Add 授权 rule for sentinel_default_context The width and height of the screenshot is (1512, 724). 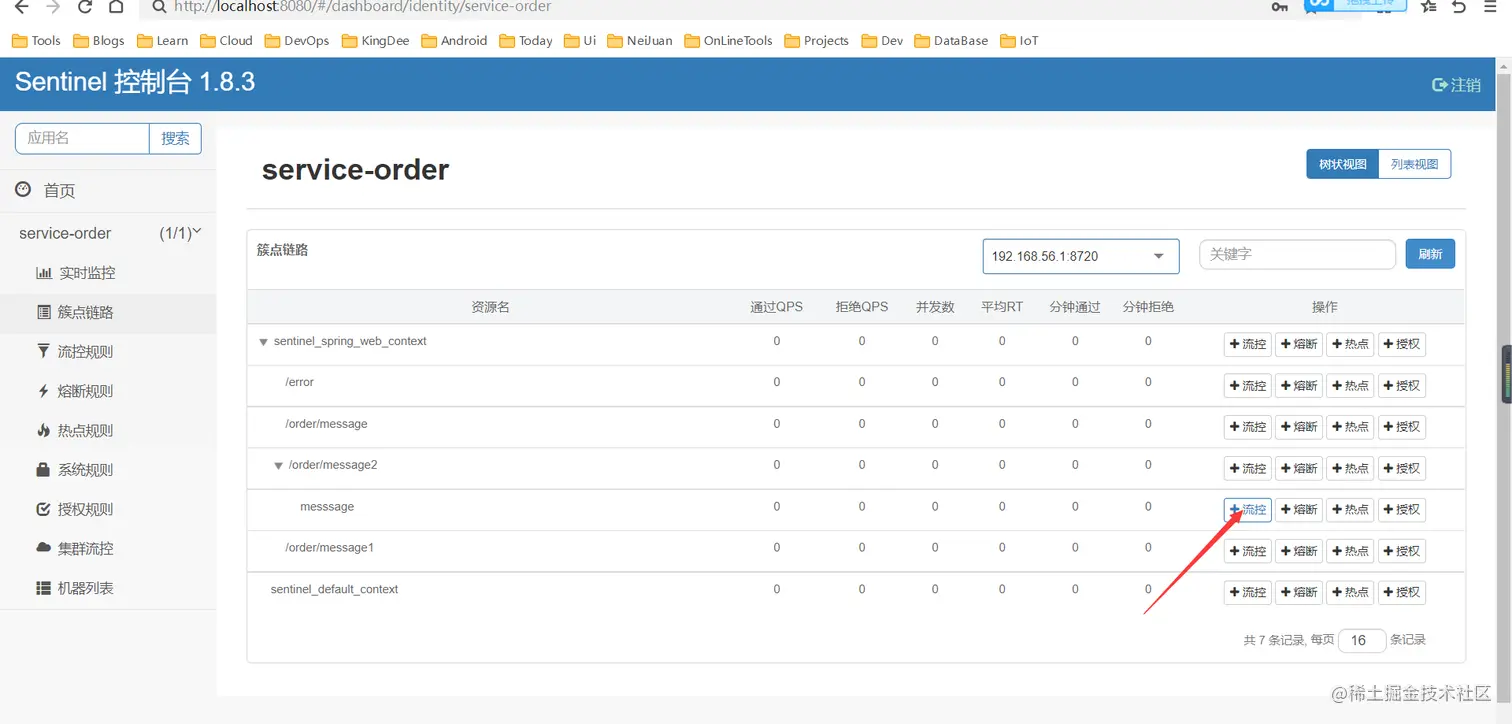(x=1402, y=592)
